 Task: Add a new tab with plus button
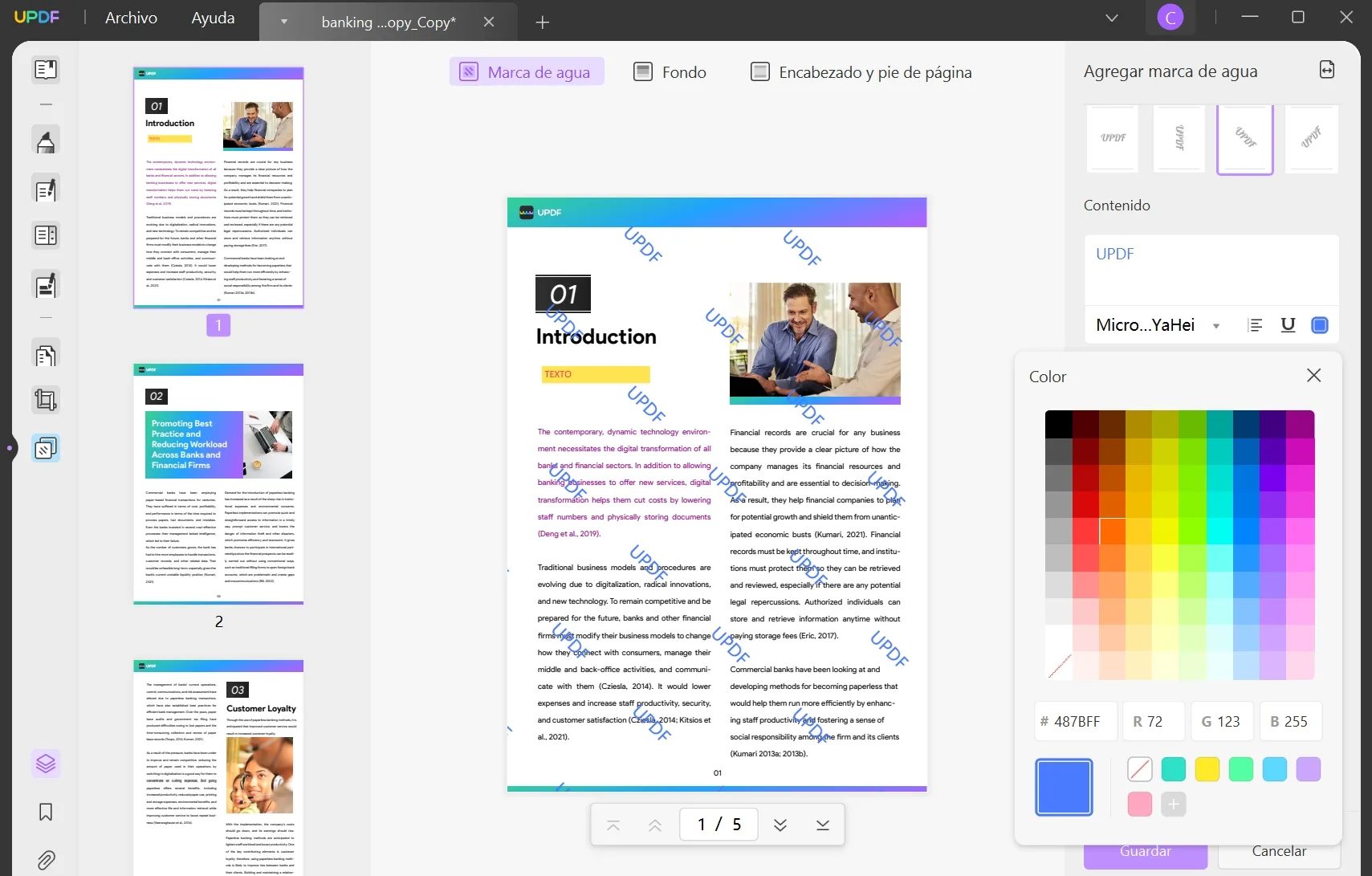pyautogui.click(x=543, y=22)
